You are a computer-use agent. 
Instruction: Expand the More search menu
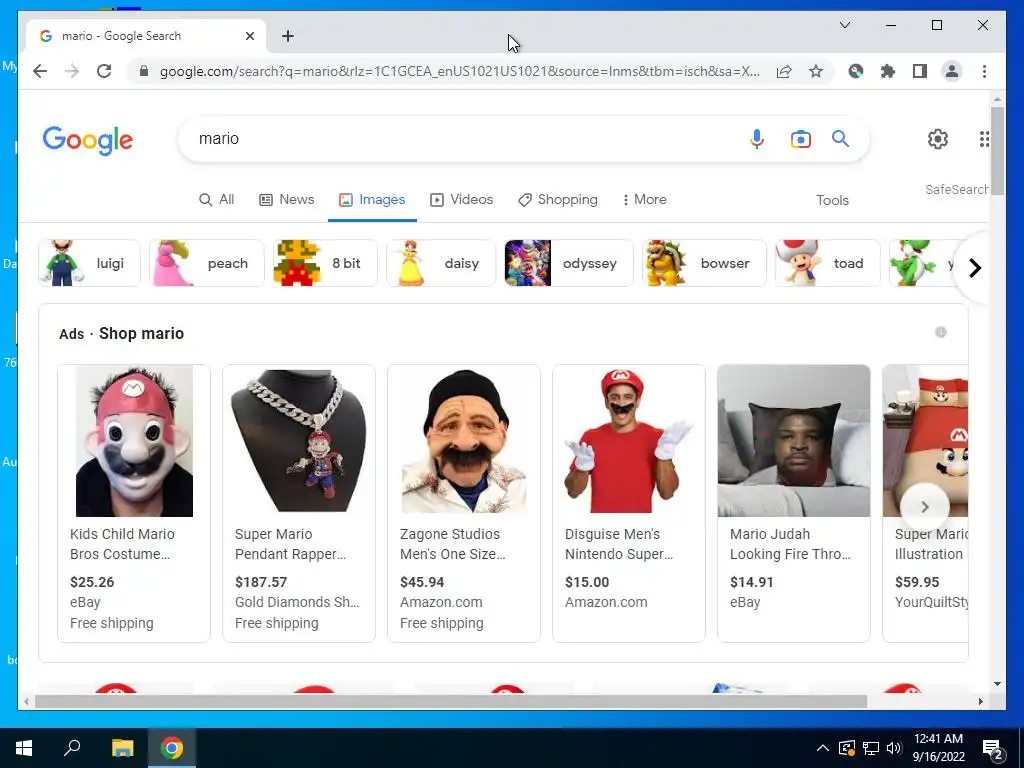644,200
